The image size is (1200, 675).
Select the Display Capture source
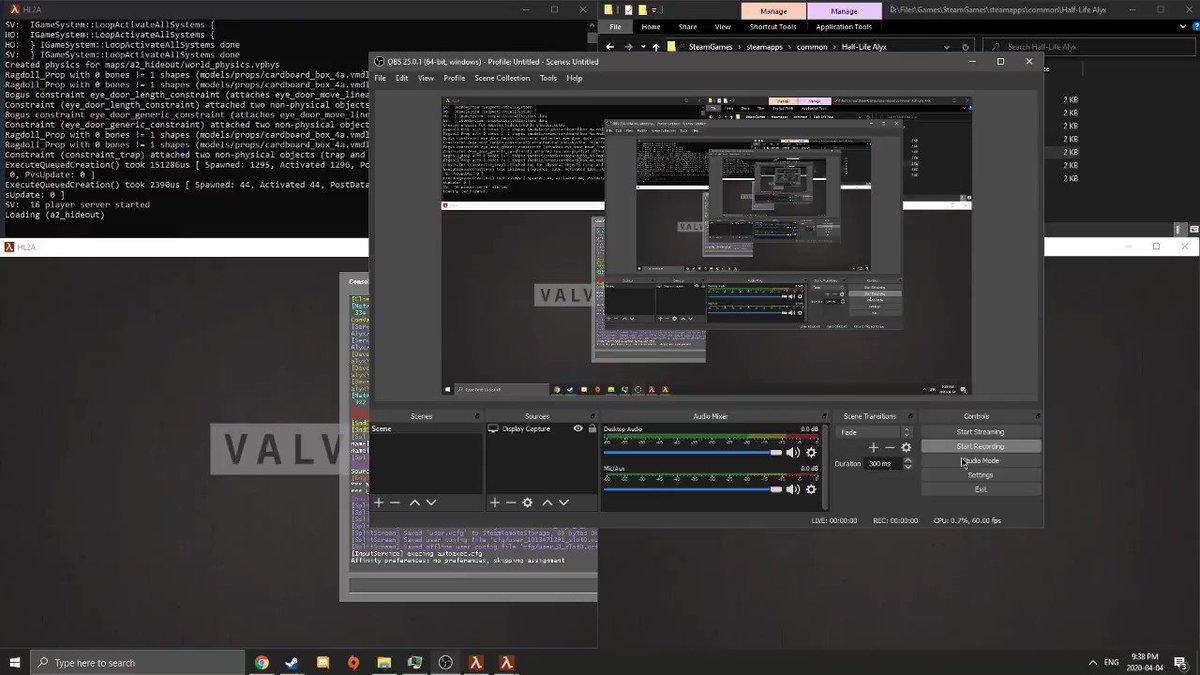526,428
